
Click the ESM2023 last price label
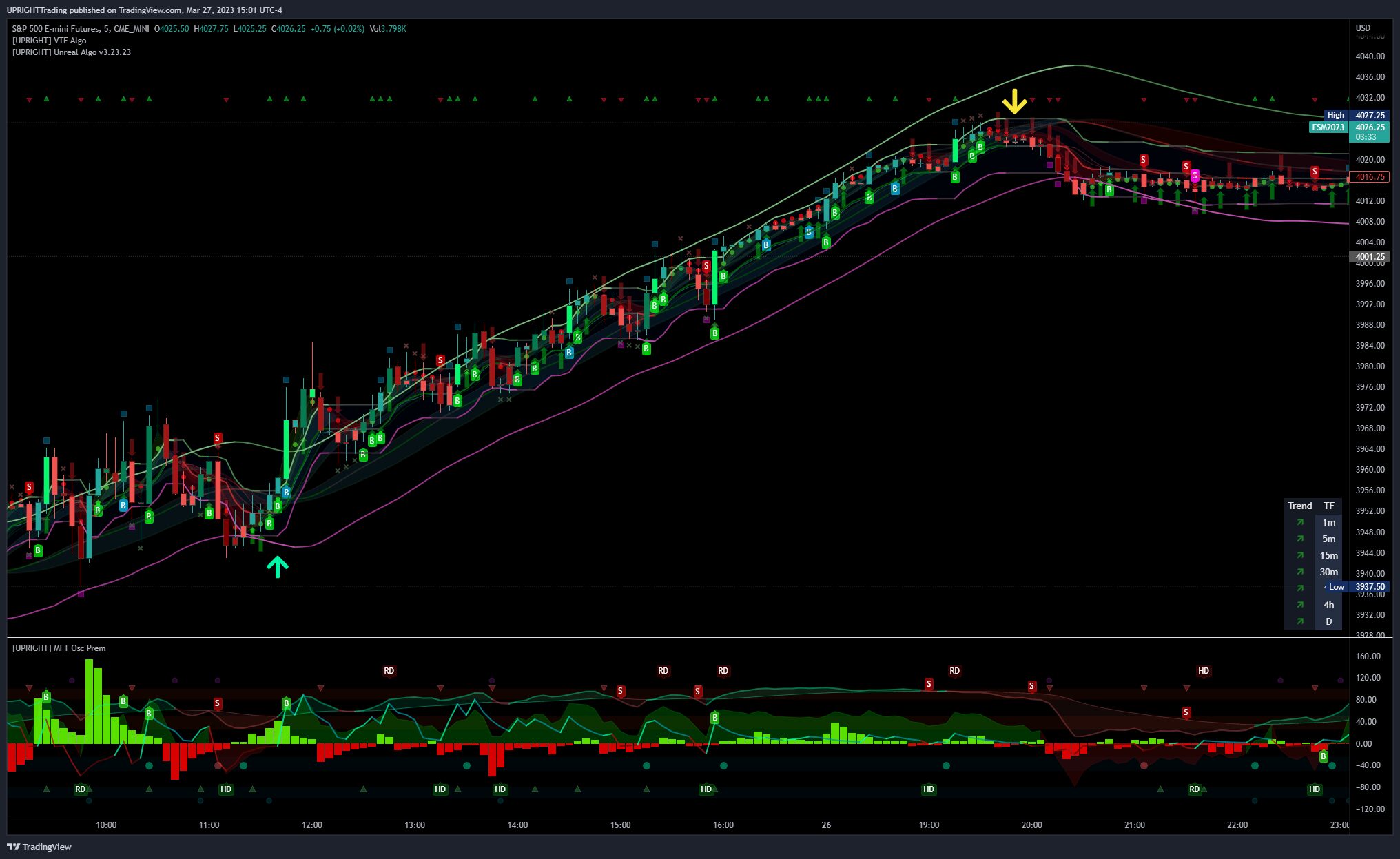[1348, 127]
